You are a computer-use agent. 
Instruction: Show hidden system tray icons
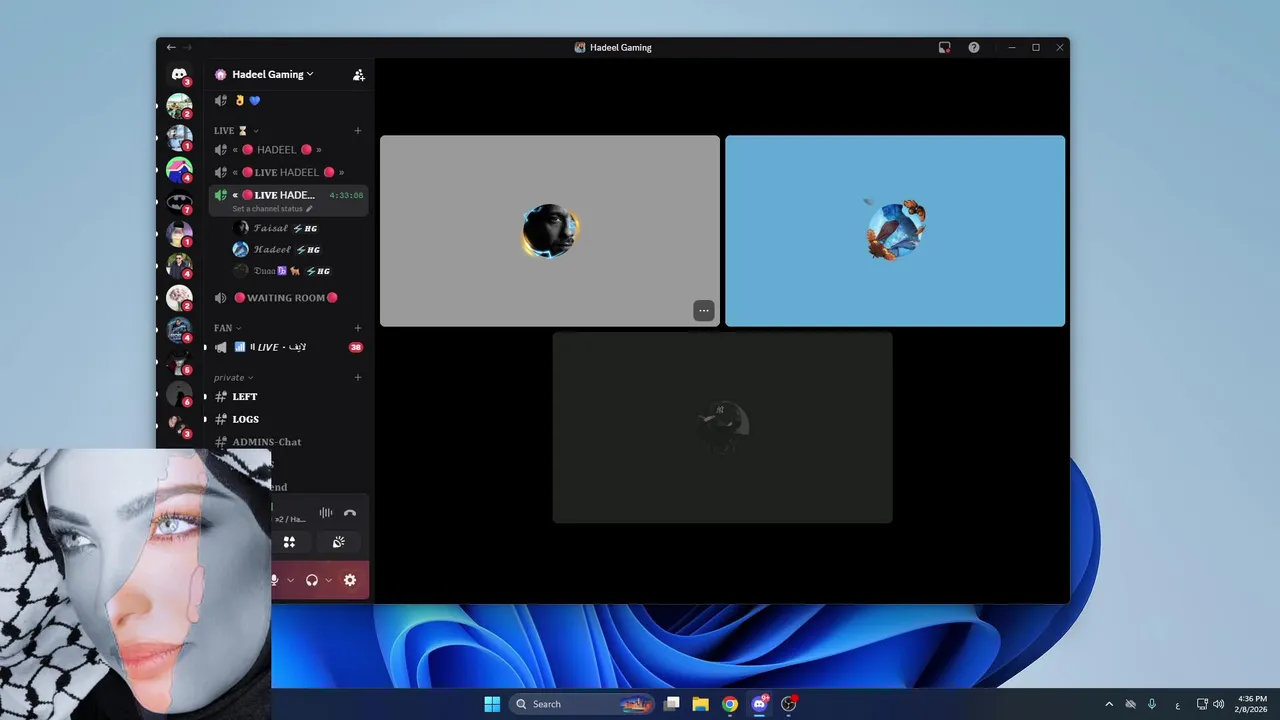pos(1109,704)
